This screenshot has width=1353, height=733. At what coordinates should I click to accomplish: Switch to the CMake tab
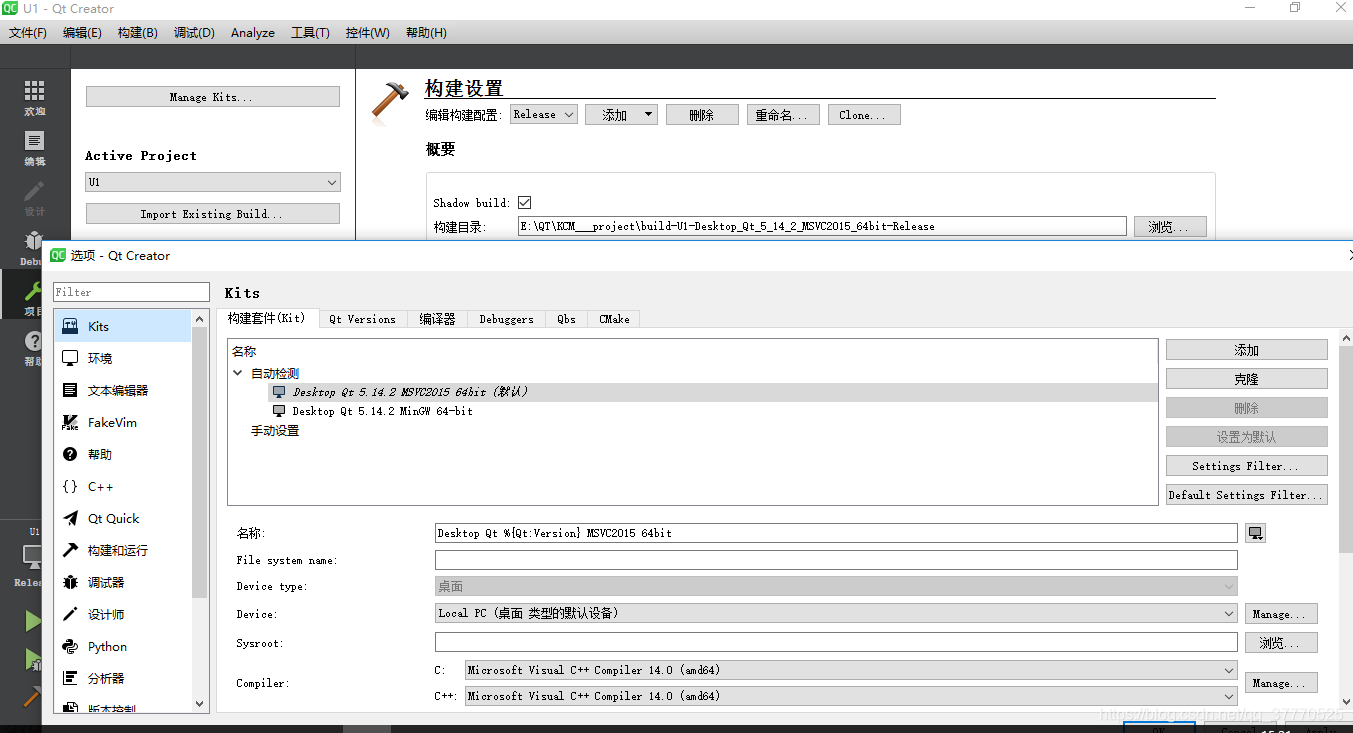614,319
